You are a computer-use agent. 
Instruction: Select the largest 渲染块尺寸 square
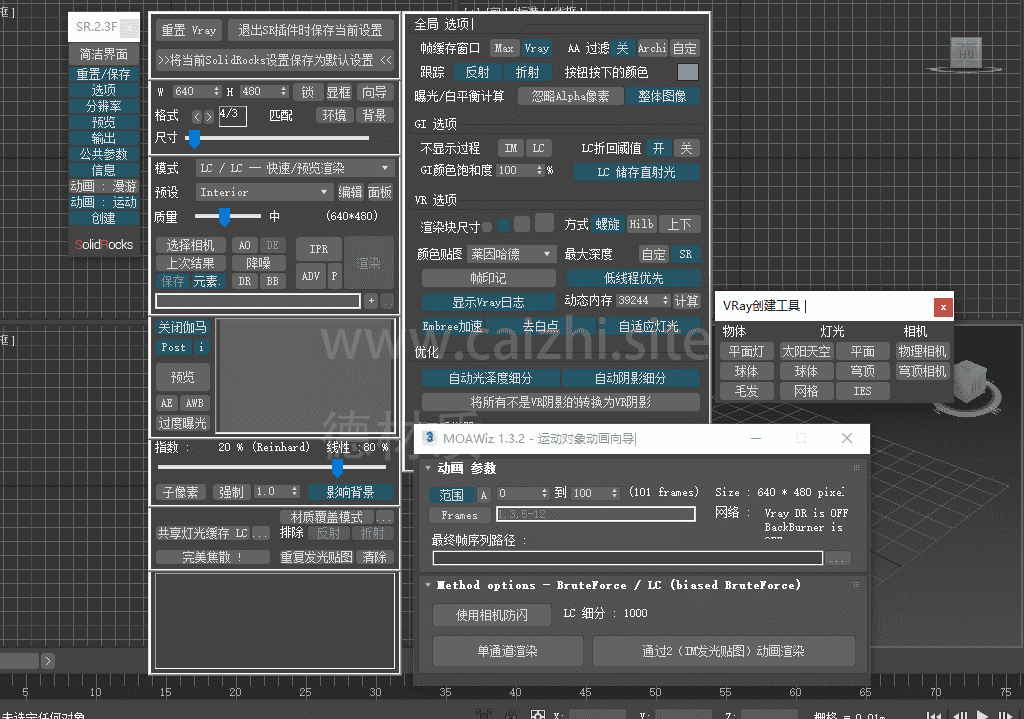click(544, 223)
